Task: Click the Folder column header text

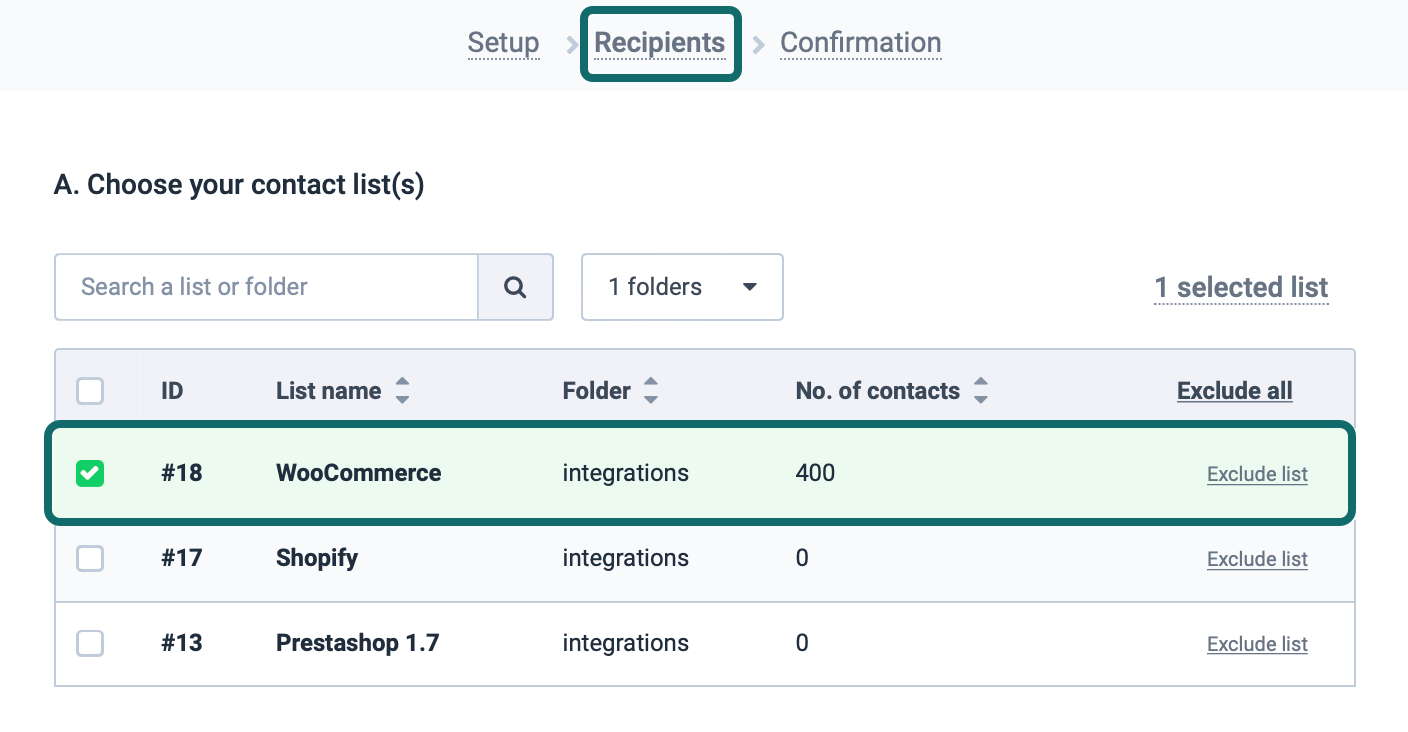Action: (597, 391)
